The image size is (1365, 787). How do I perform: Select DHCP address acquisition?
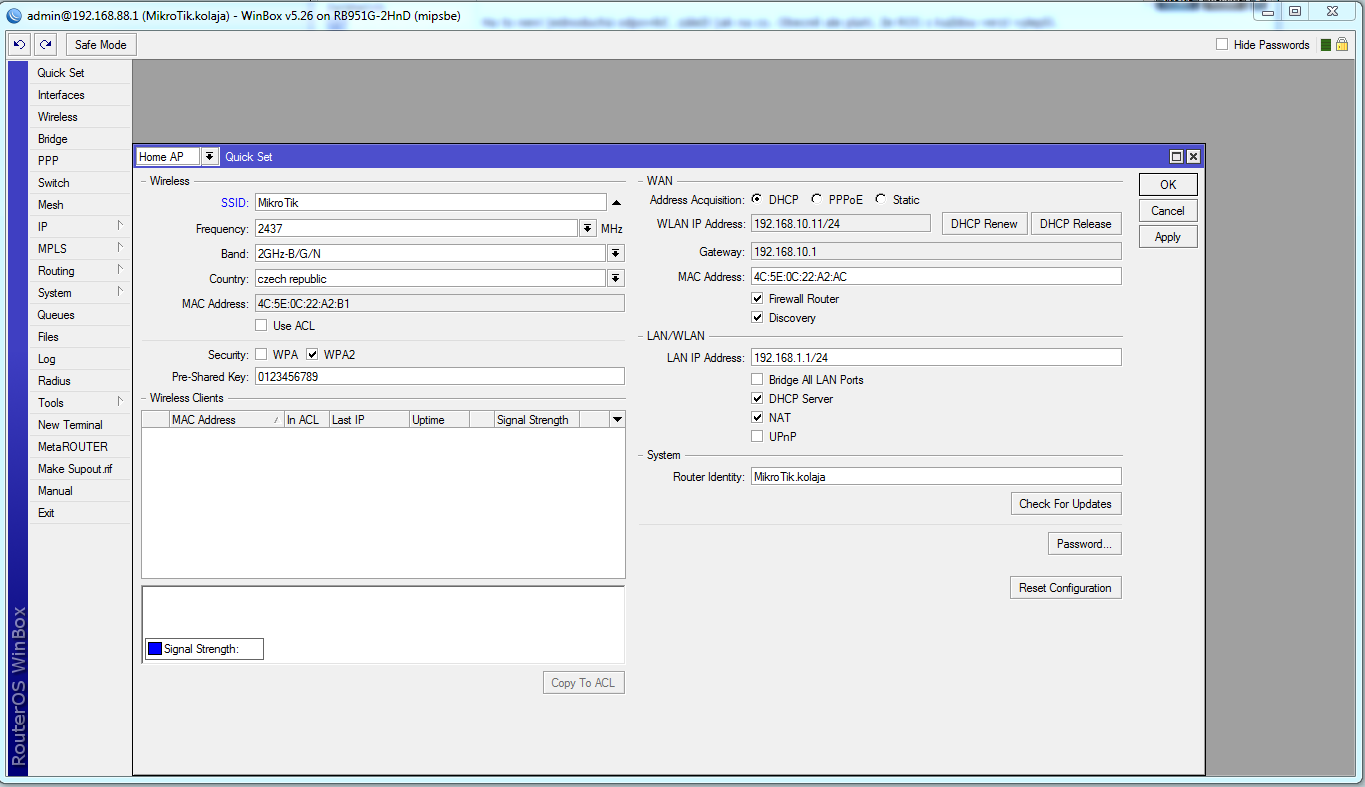pos(757,199)
